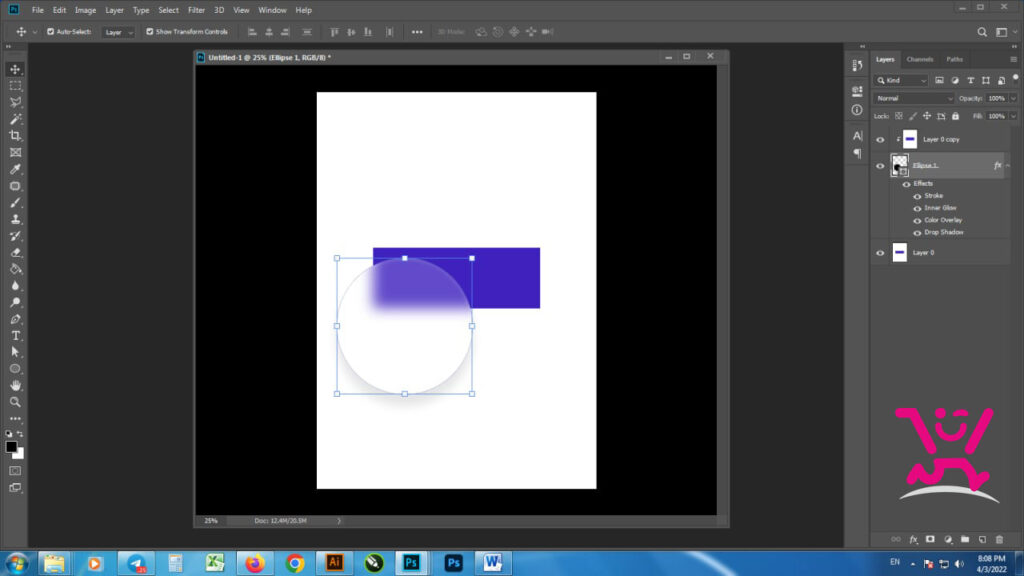The image size is (1024, 576).
Task: Select the Pen tool
Action: (x=15, y=319)
